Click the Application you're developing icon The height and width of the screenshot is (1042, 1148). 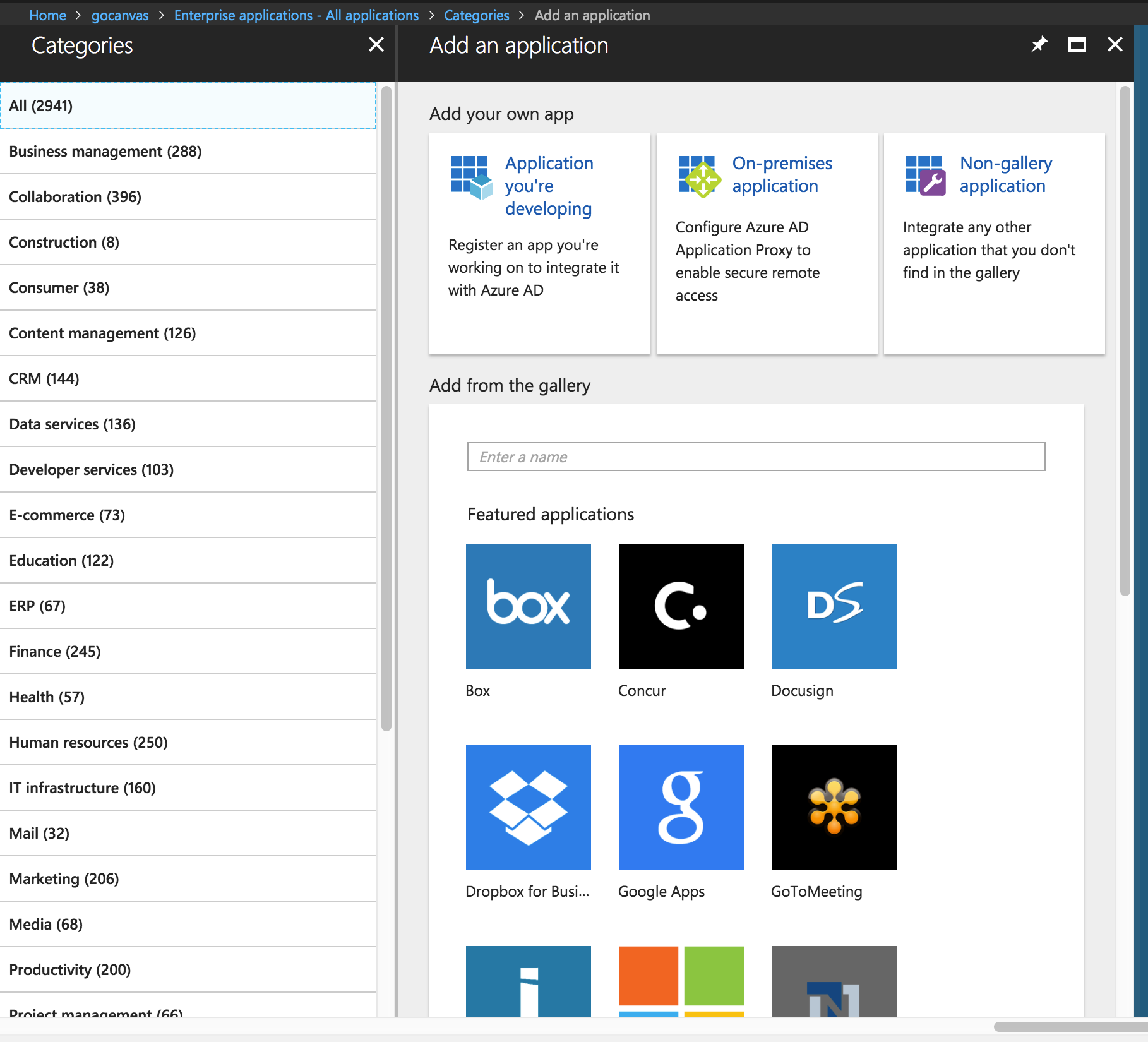click(x=472, y=177)
